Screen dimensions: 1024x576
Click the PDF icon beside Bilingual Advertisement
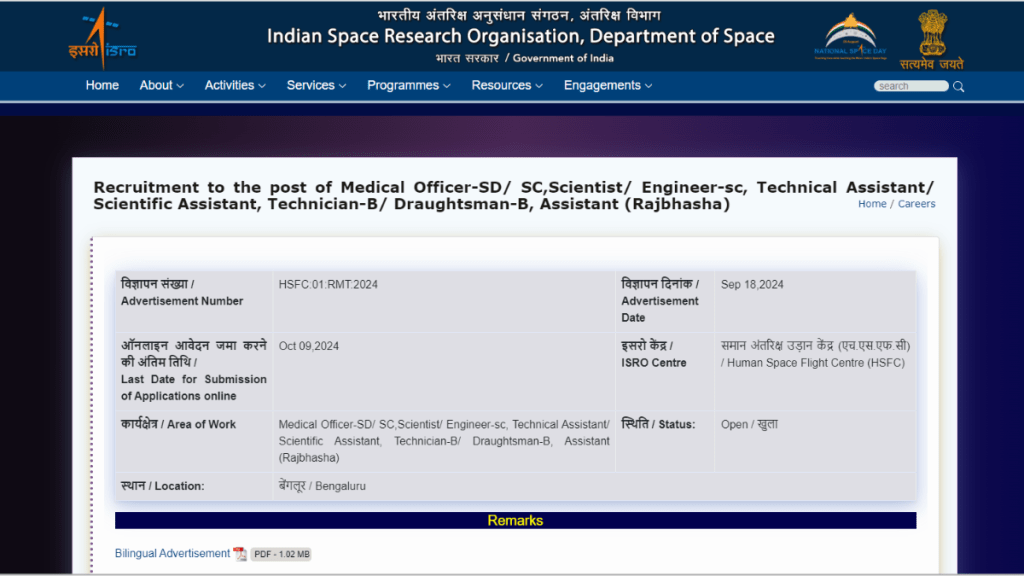[x=240, y=554]
